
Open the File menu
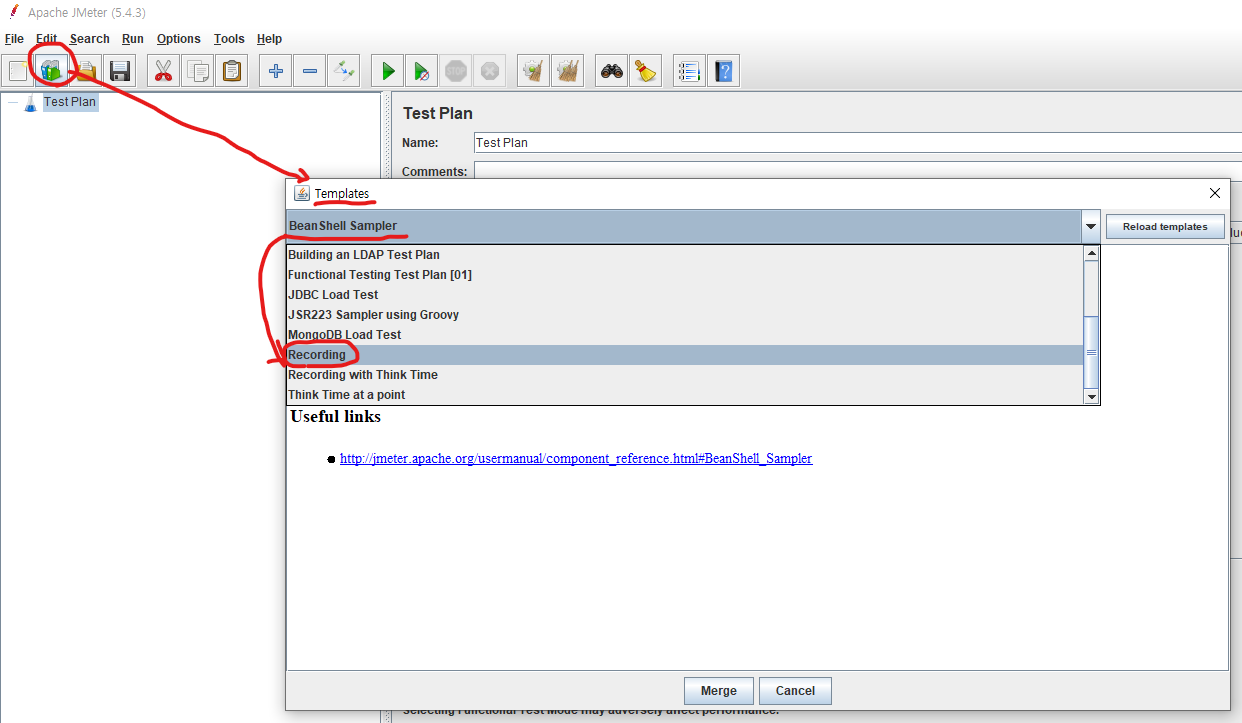[x=14, y=39]
